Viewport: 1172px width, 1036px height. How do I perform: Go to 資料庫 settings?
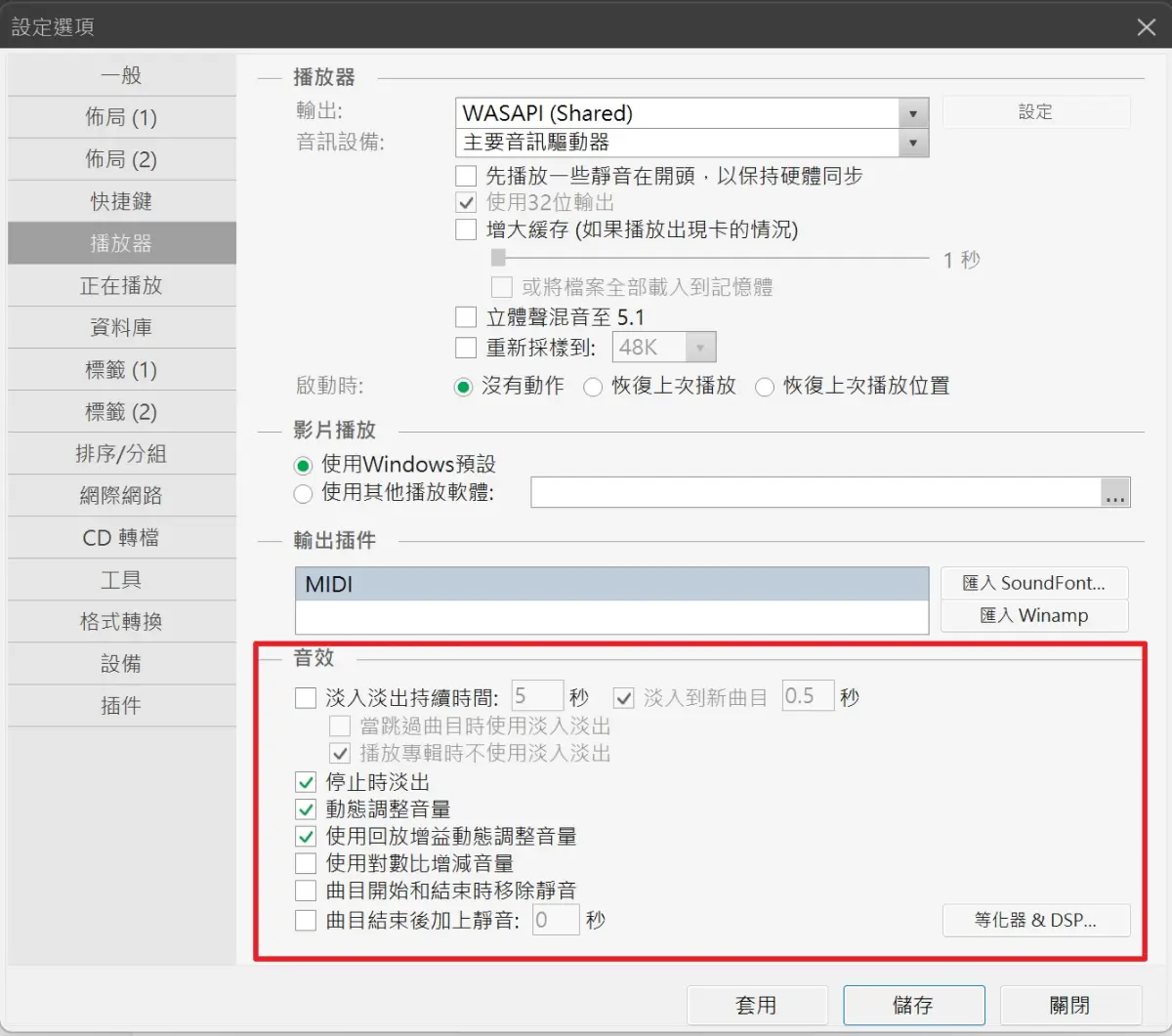pos(122,327)
